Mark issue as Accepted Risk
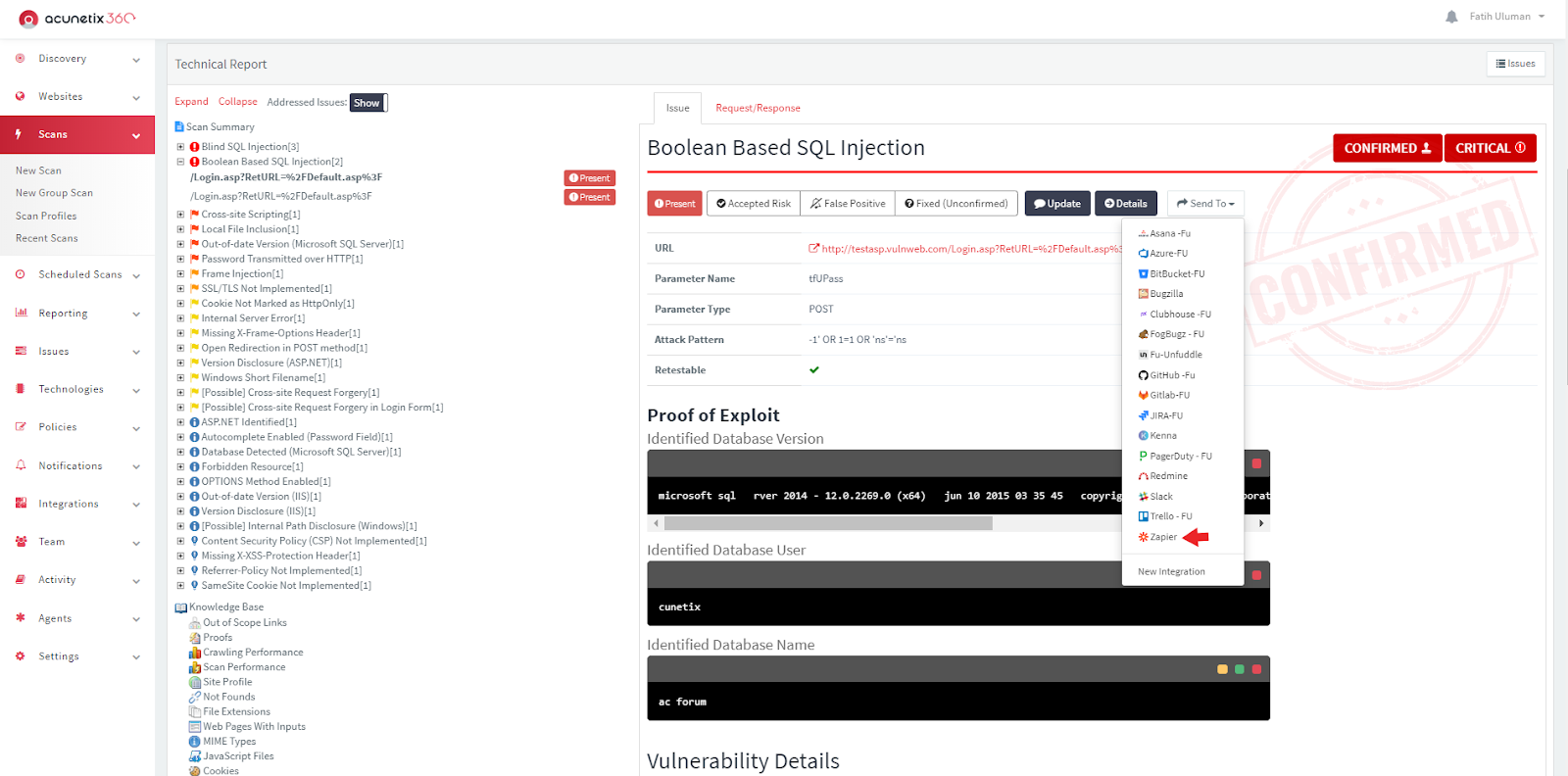Viewport: 1568px width, 776px height. [x=753, y=204]
